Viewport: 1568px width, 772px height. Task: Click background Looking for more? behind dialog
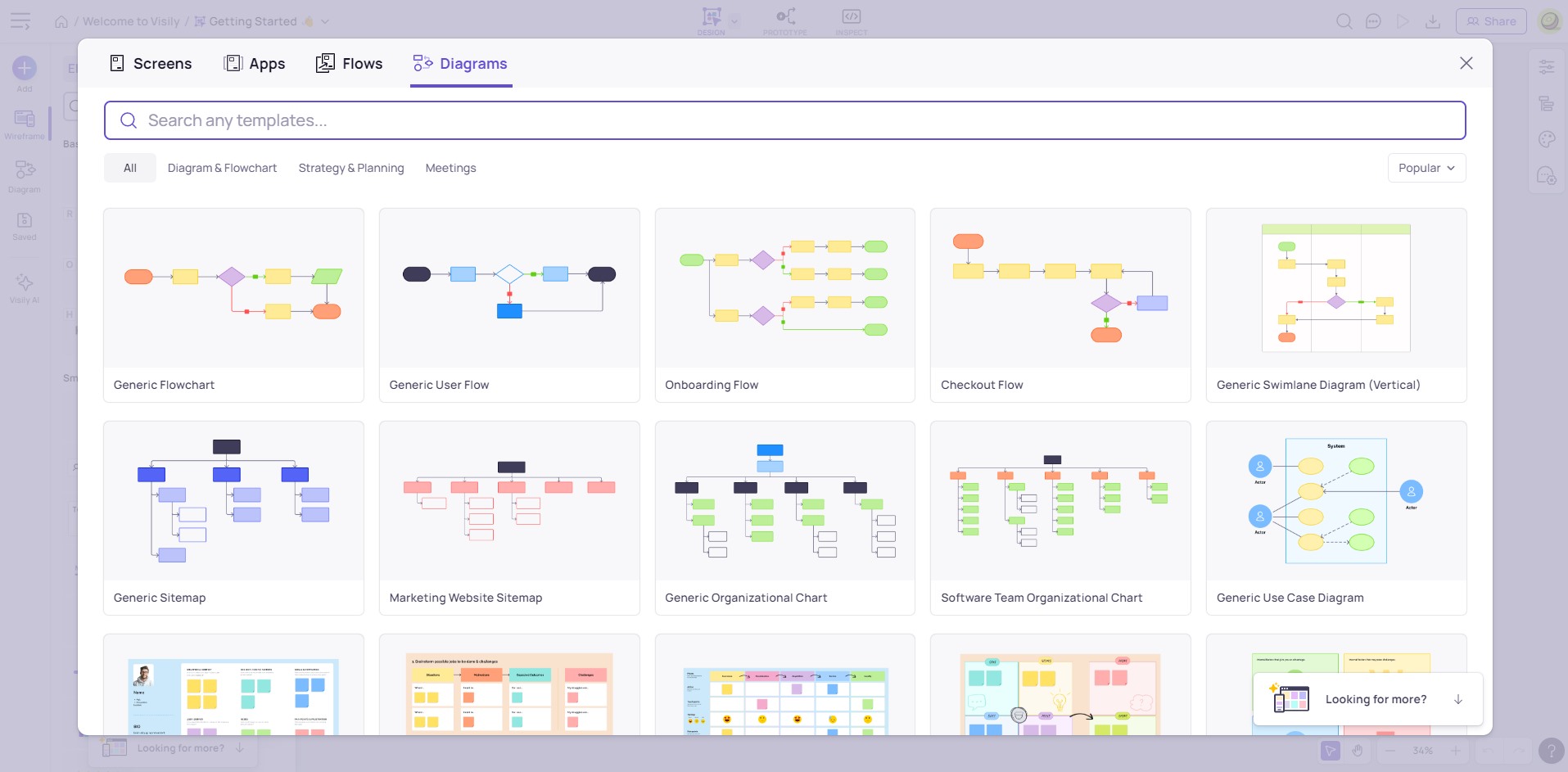pos(173,748)
